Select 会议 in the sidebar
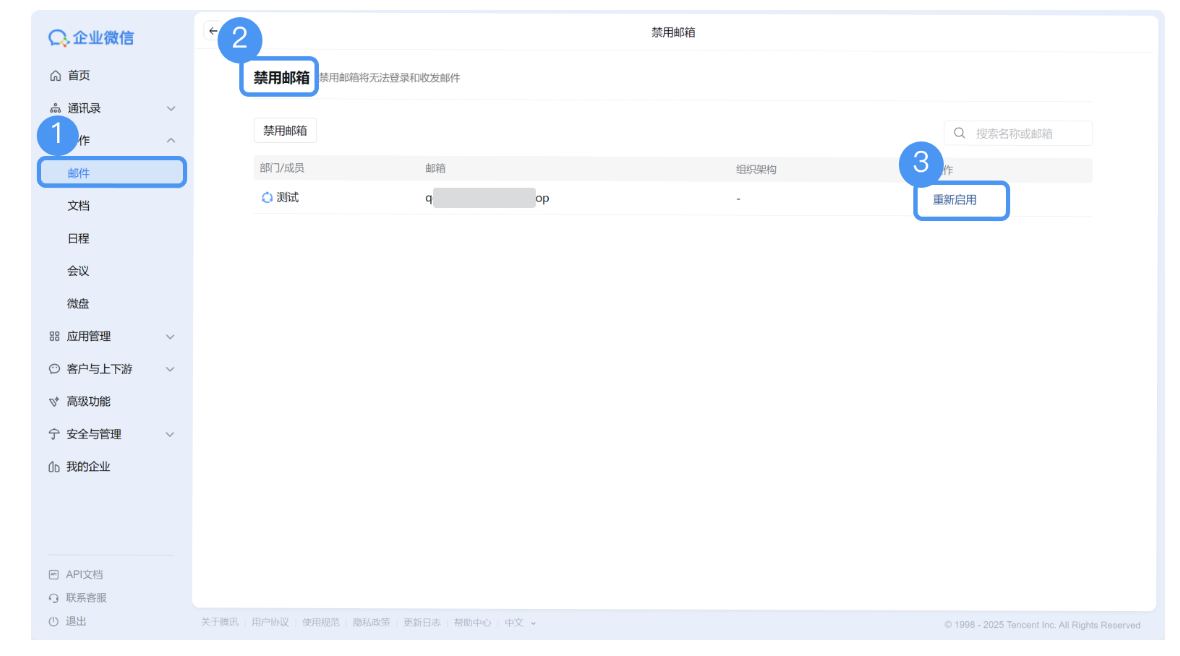 click(78, 271)
